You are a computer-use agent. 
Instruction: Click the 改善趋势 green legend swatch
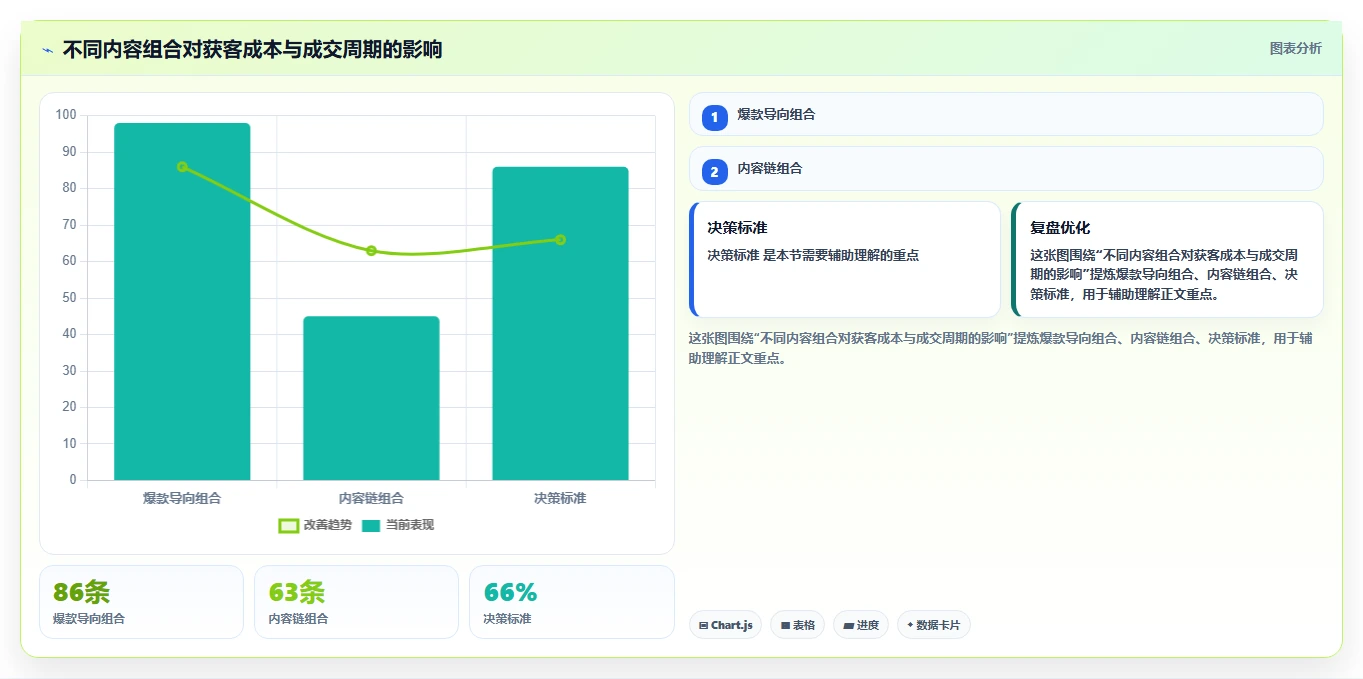pyautogui.click(x=288, y=525)
